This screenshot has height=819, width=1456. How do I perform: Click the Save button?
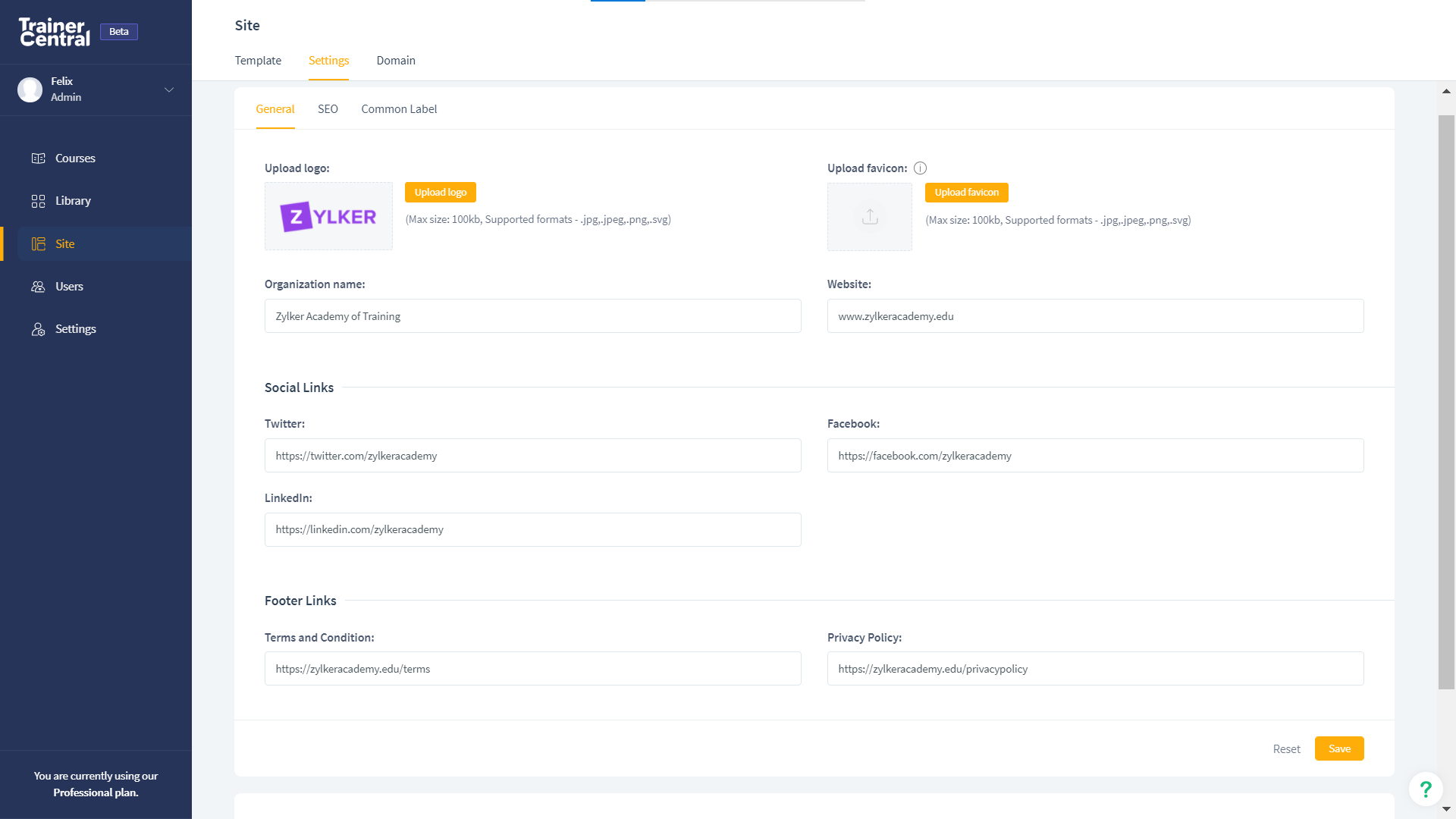click(x=1338, y=748)
